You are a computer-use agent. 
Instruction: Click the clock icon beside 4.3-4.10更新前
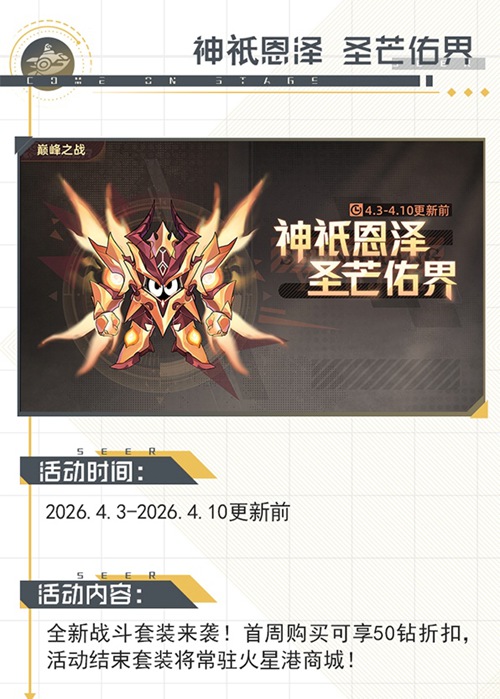tap(356, 209)
